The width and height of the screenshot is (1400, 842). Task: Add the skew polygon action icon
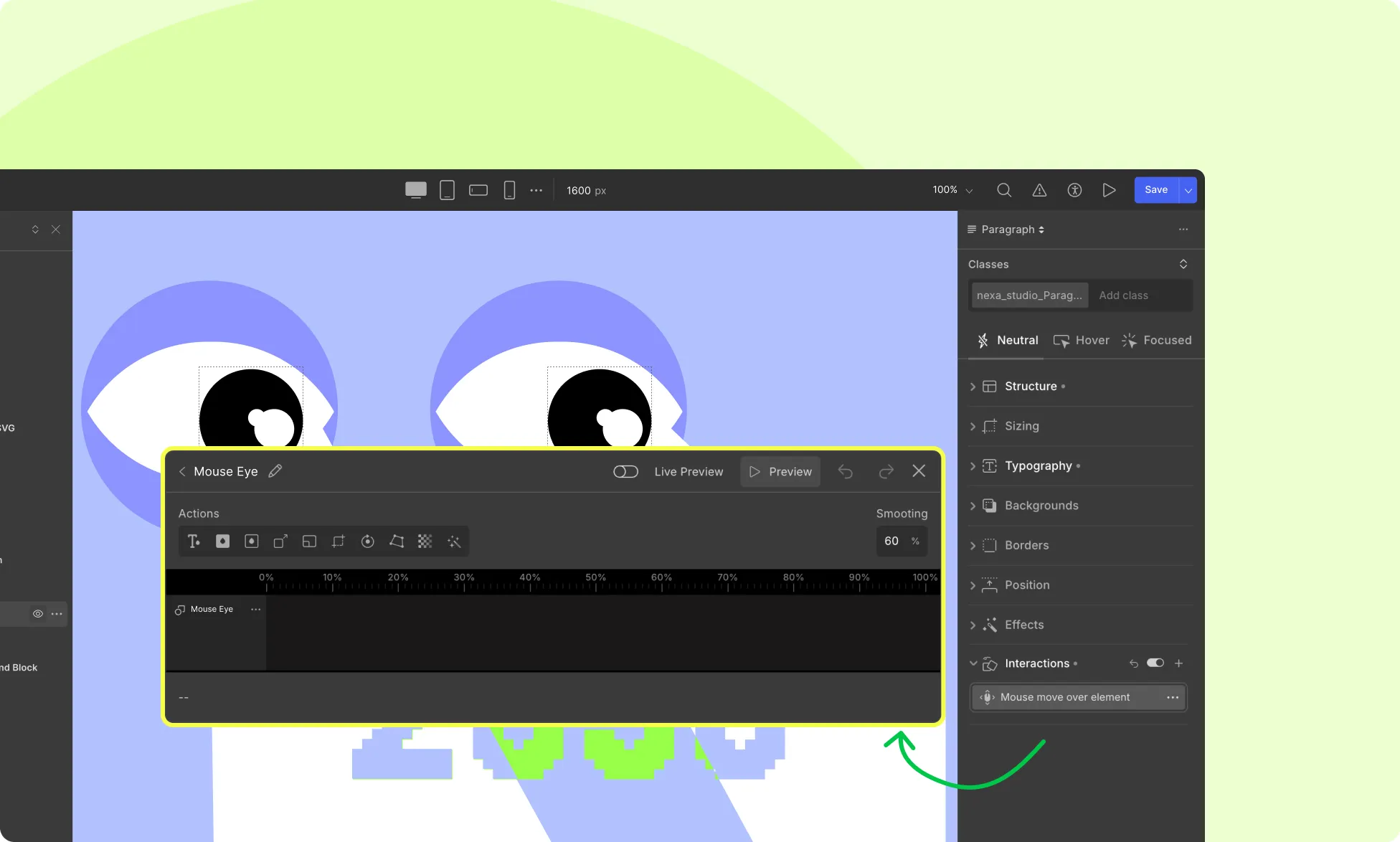[x=397, y=541]
